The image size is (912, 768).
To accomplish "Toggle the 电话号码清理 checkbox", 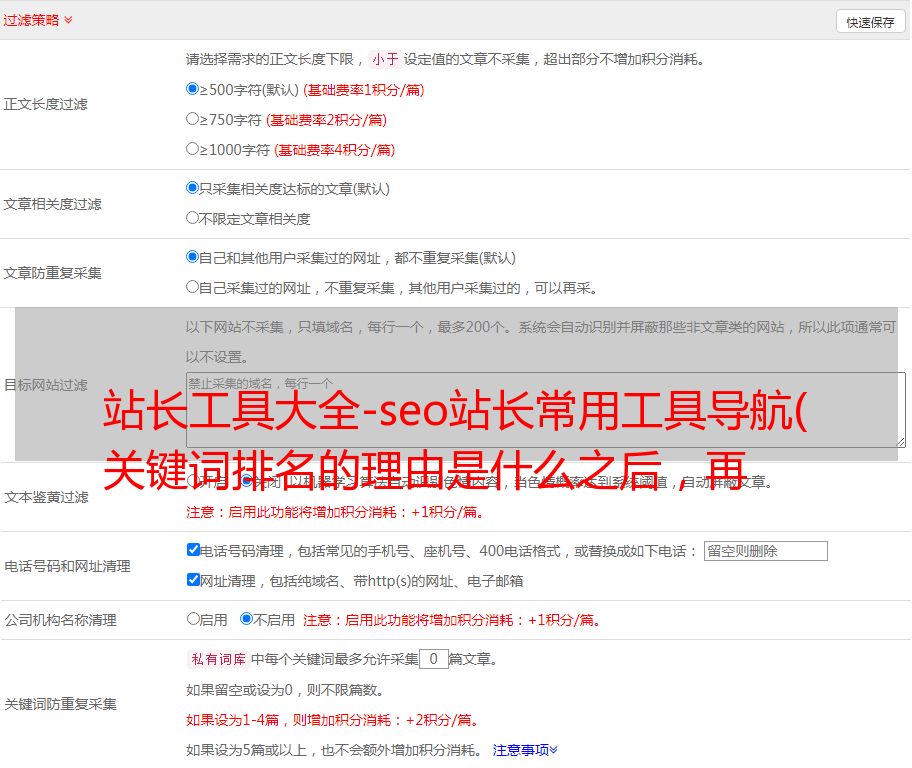I will point(194,550).
